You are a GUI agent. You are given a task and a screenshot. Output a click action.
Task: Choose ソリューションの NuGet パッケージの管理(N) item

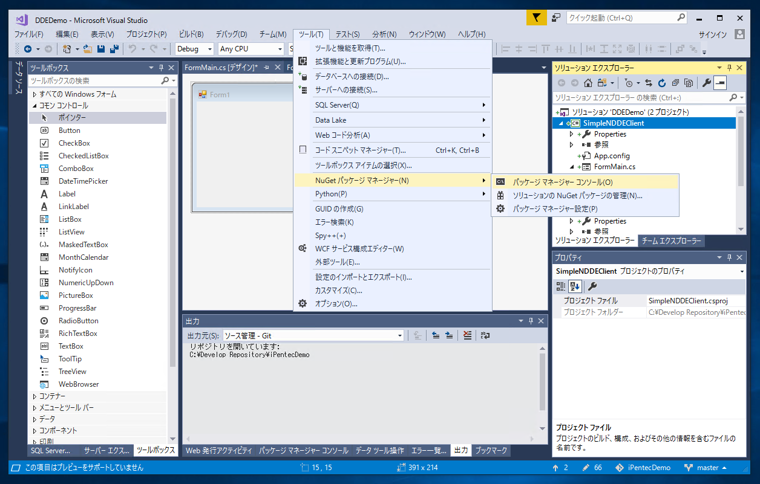tap(585, 196)
